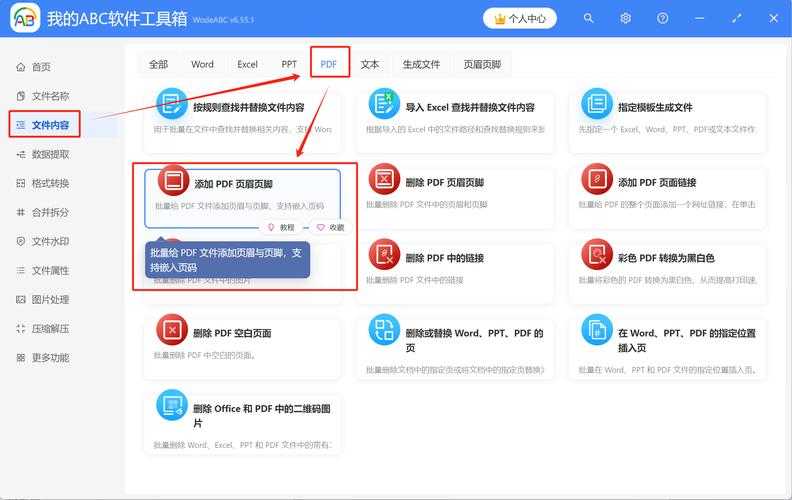
Task: Click the ABC toolbox app logo
Action: coord(25,18)
